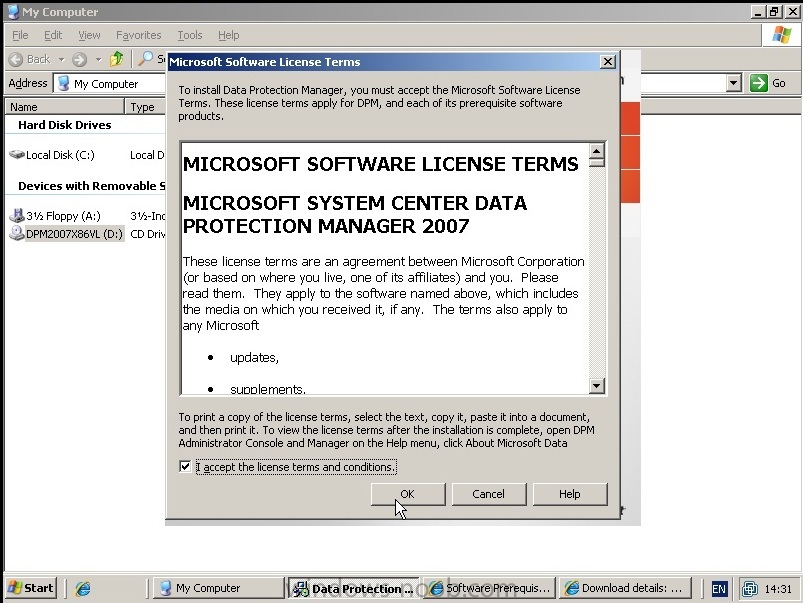Click the license heading MICROSOFT SOFTWARE LICENSE TERMS
This screenshot has height=603, width=803.
click(381, 164)
